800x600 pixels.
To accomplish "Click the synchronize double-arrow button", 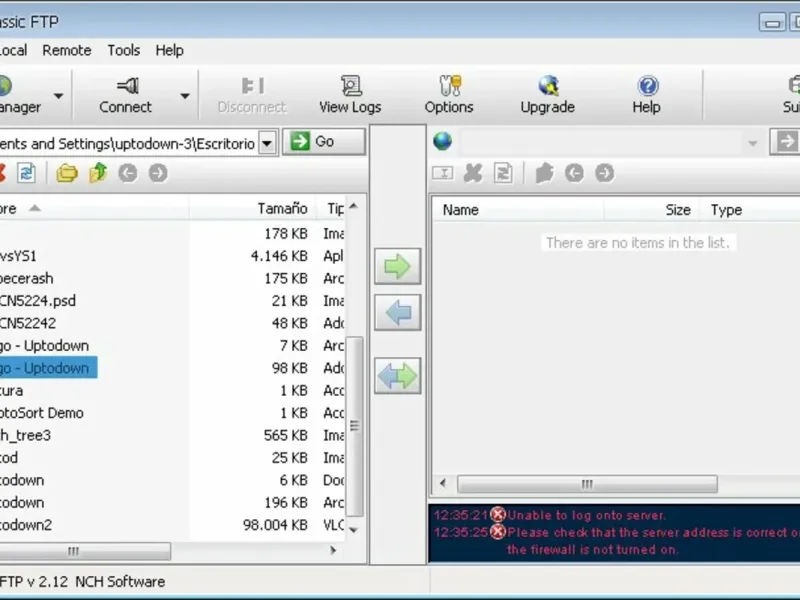I will tap(397, 376).
